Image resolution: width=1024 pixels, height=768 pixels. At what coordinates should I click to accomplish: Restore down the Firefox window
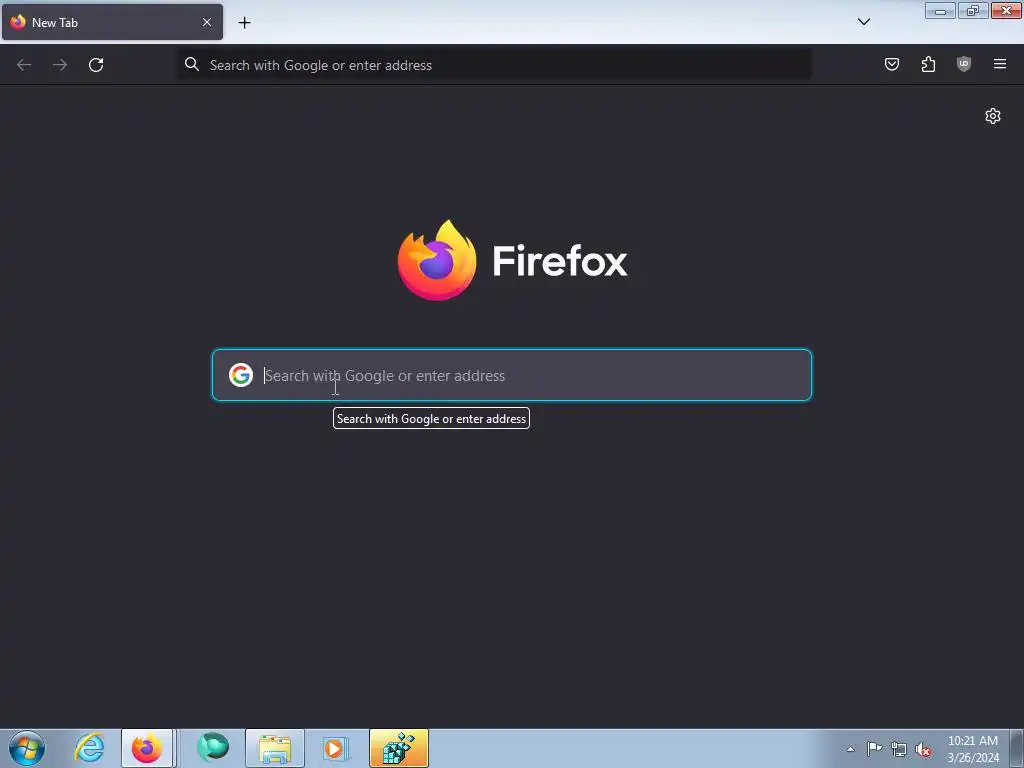pos(973,10)
